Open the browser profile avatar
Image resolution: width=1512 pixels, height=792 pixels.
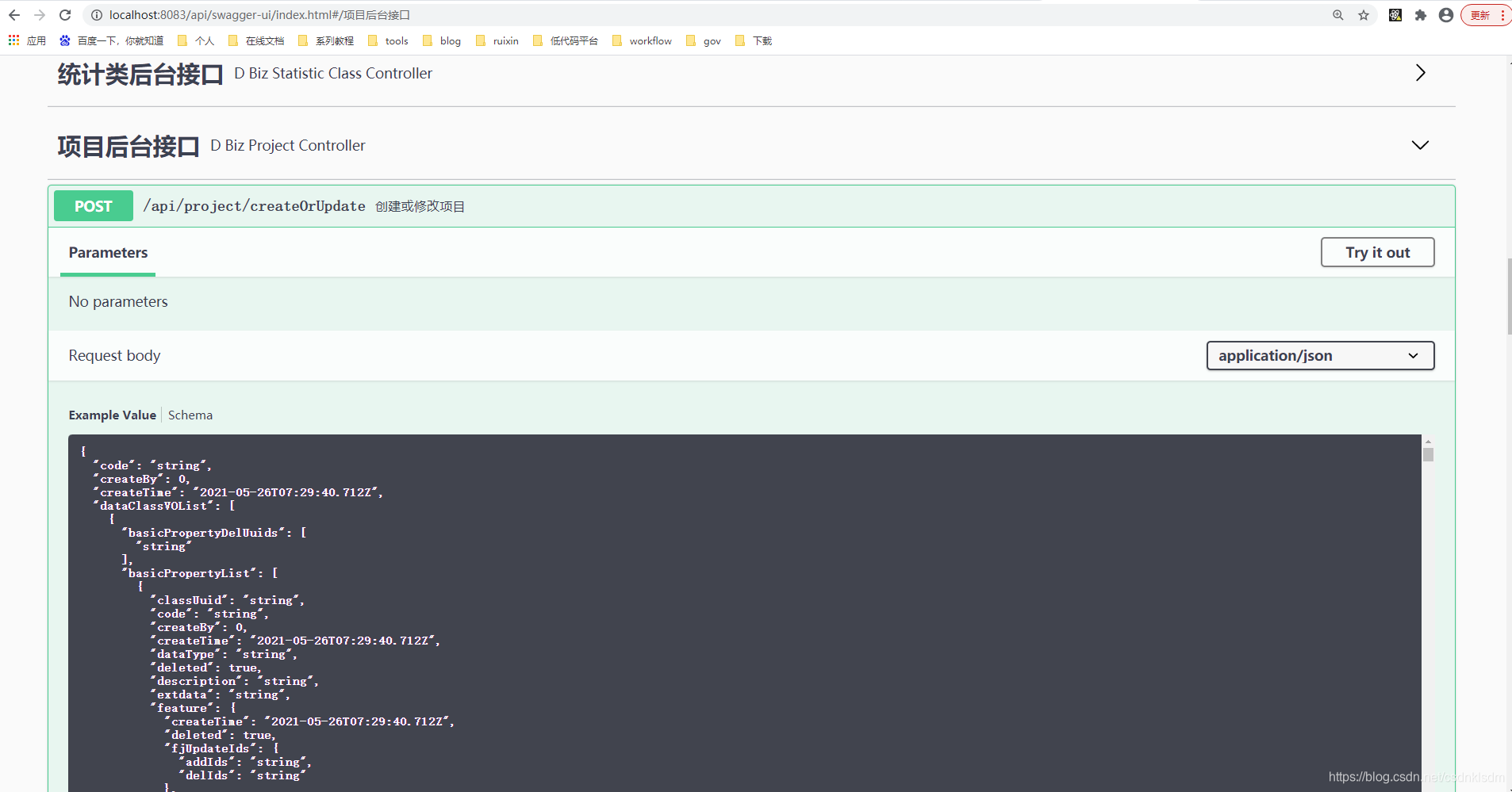coord(1446,15)
